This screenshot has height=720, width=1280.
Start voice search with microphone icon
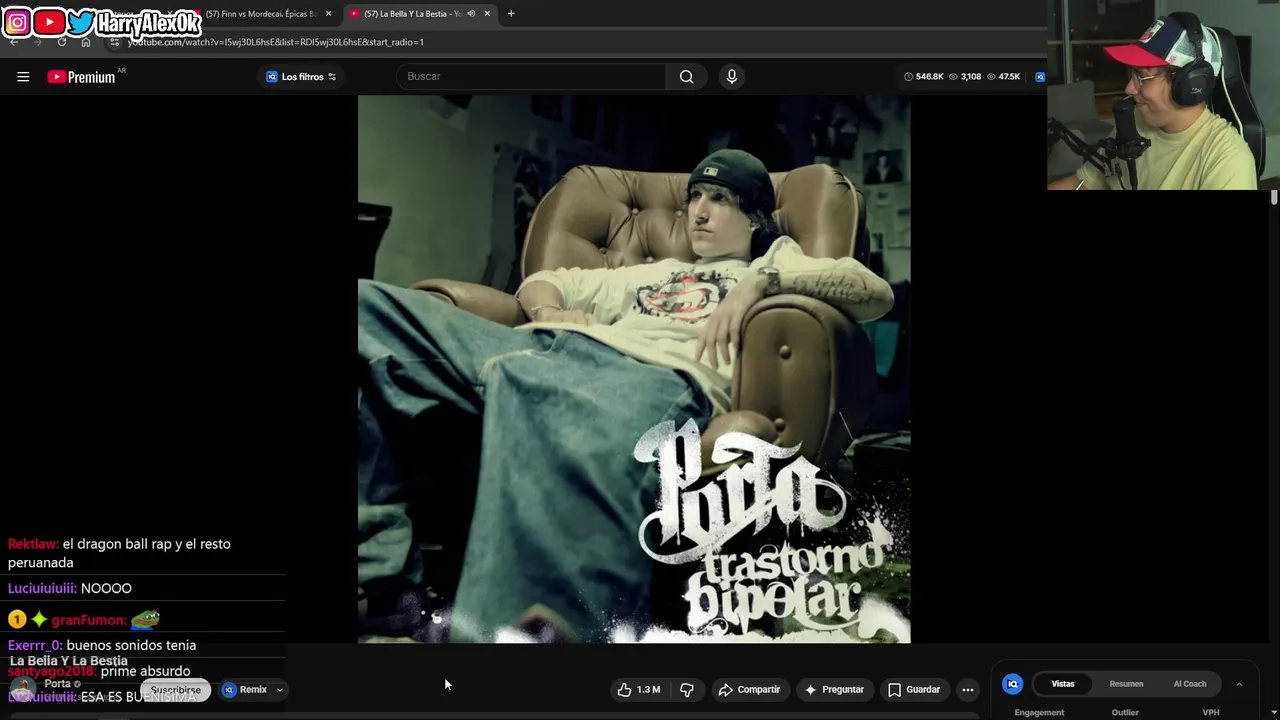click(732, 77)
